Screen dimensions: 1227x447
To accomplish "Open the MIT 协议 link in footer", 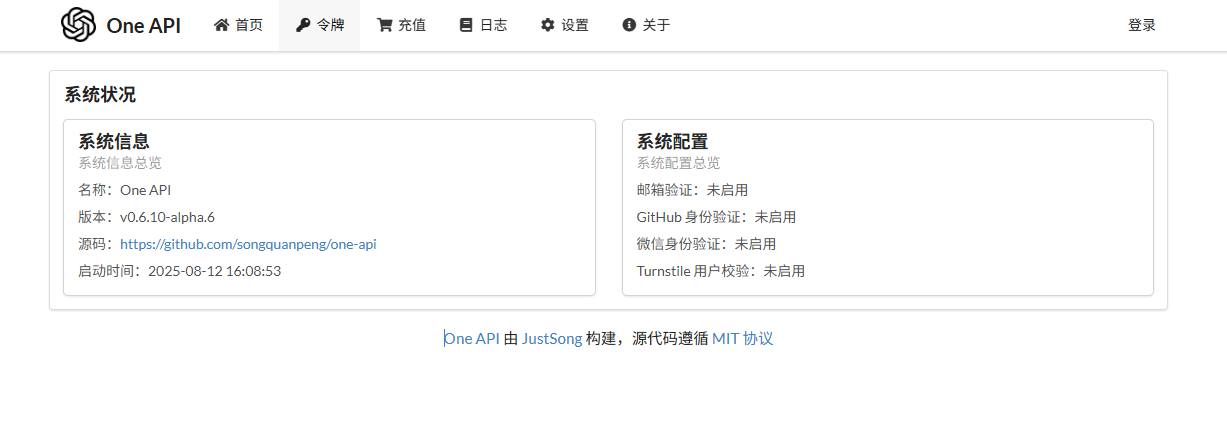I will (743, 338).
